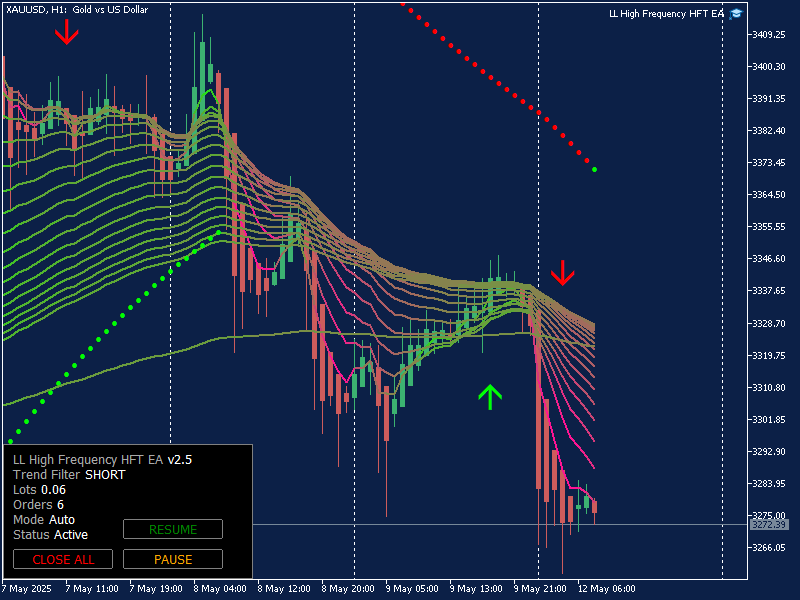Click the 9 May 13:00 time label

click(x=476, y=589)
